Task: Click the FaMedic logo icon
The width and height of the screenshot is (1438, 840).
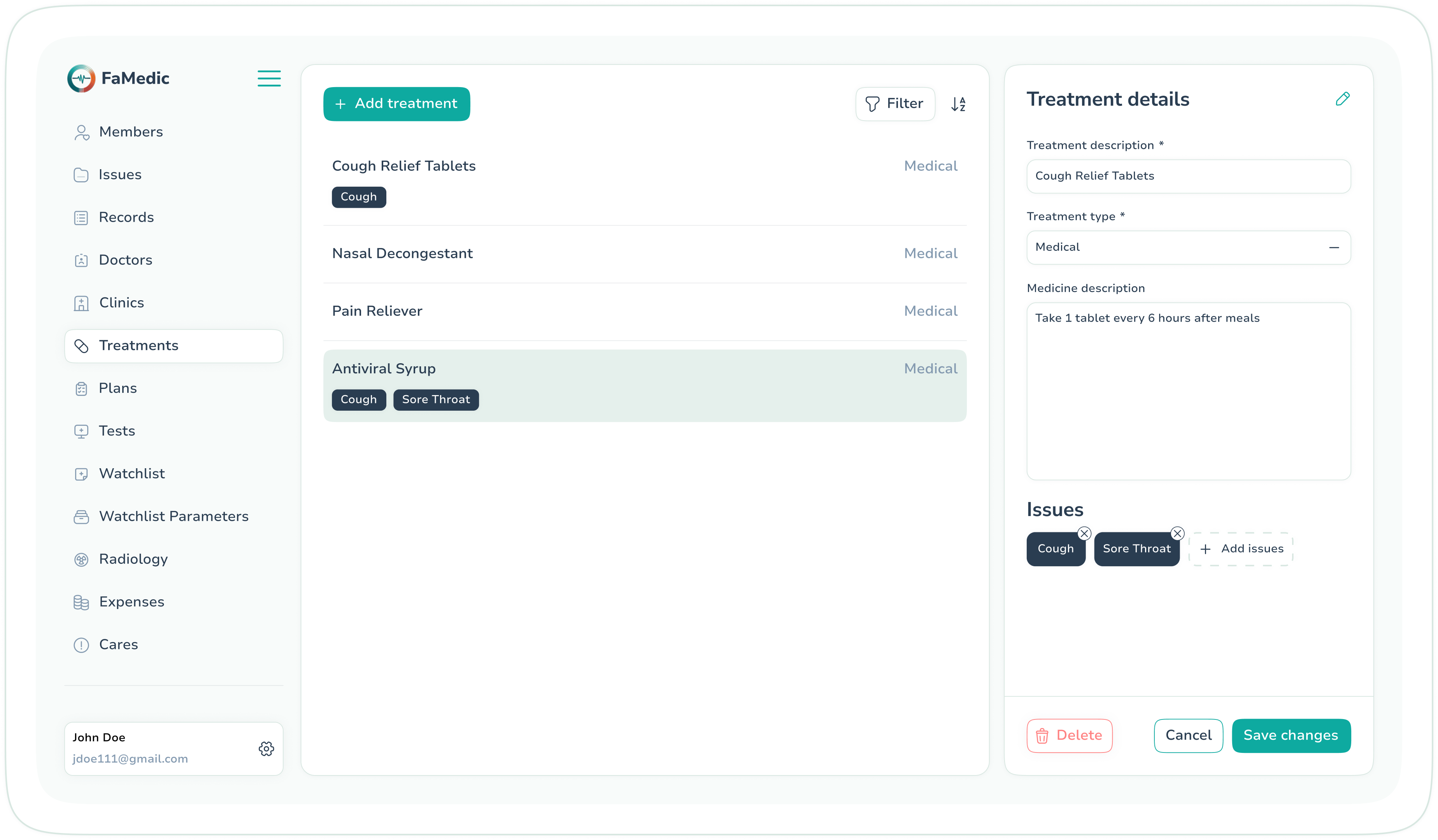Action: click(81, 79)
